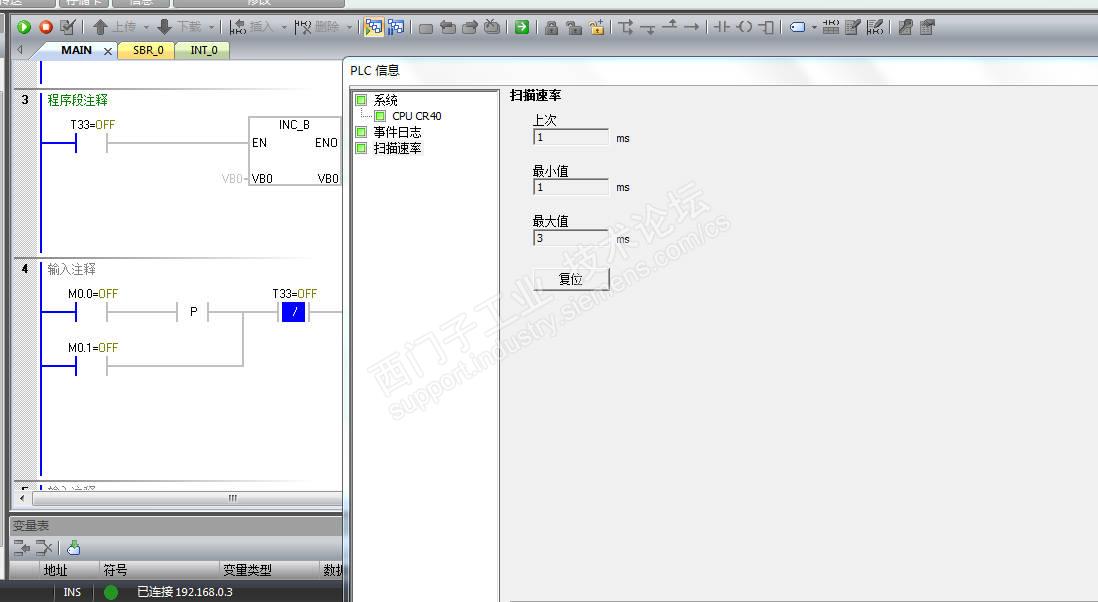Click the symbol info table icon

tap(831, 27)
